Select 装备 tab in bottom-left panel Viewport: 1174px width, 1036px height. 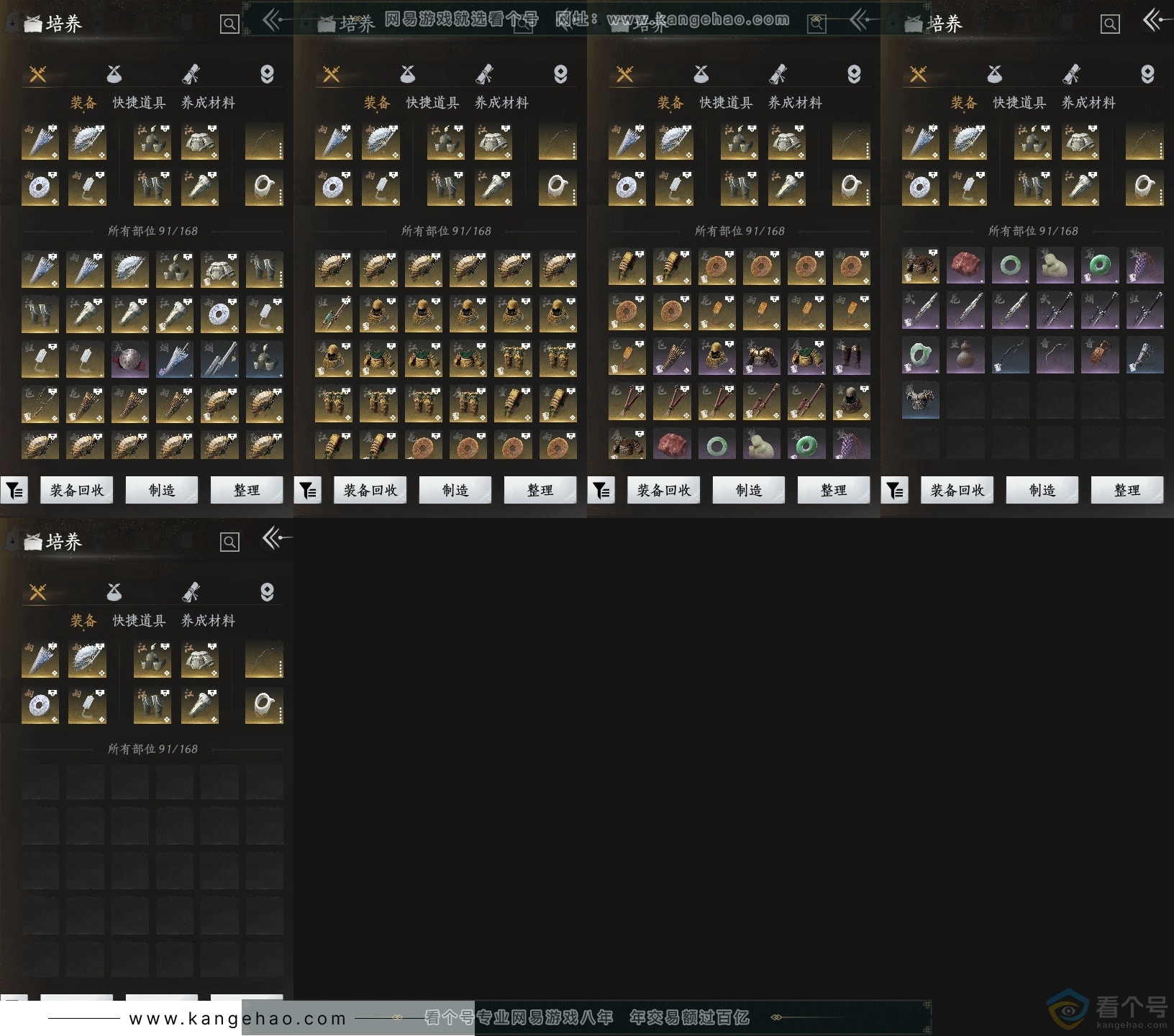point(83,621)
